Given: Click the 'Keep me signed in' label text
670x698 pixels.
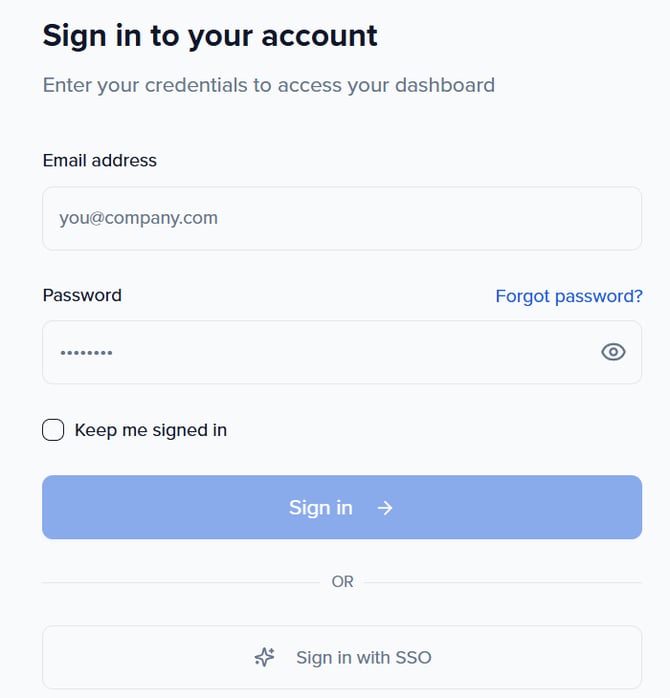Looking at the screenshot, I should [150, 430].
